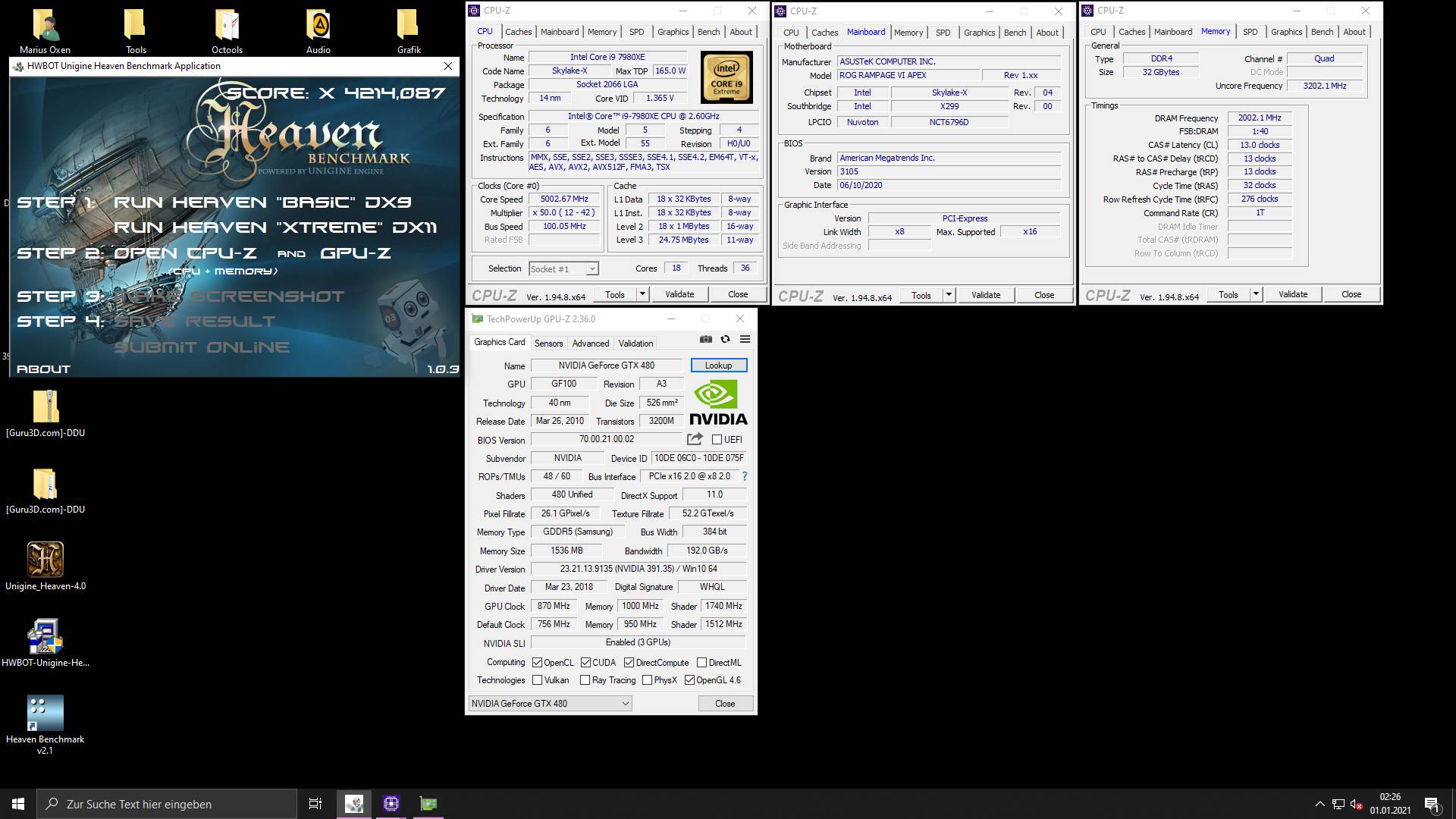Switch to Sensors tab in GPU-Z

click(x=548, y=343)
